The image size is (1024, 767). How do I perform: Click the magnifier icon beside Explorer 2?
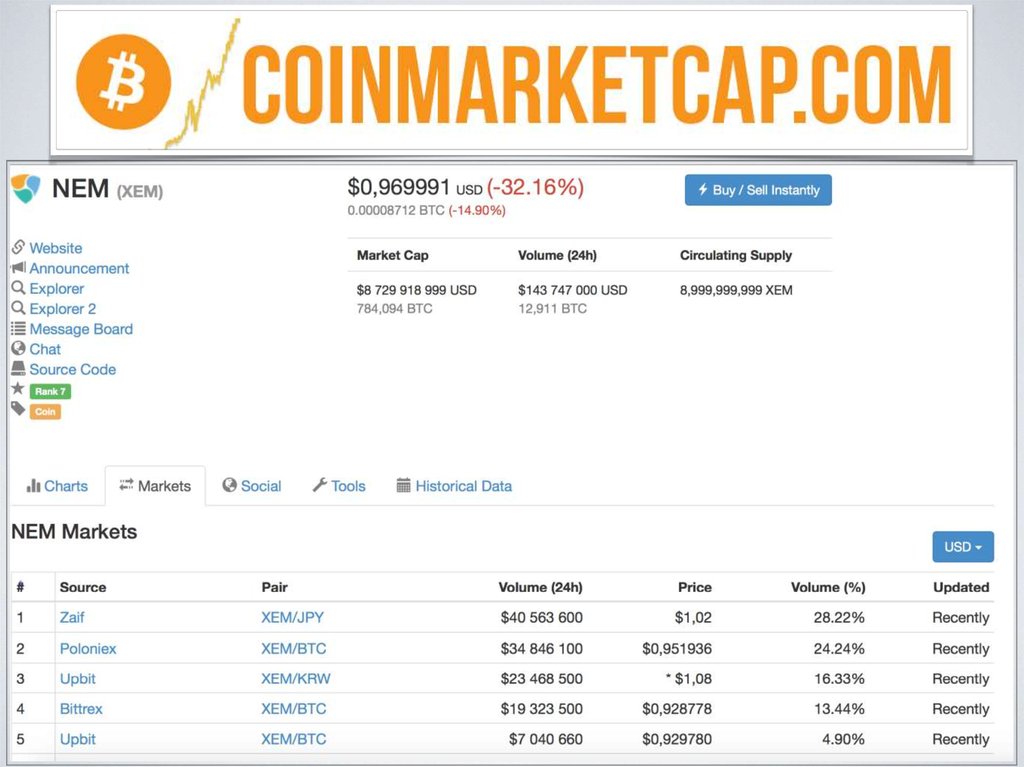tap(18, 308)
